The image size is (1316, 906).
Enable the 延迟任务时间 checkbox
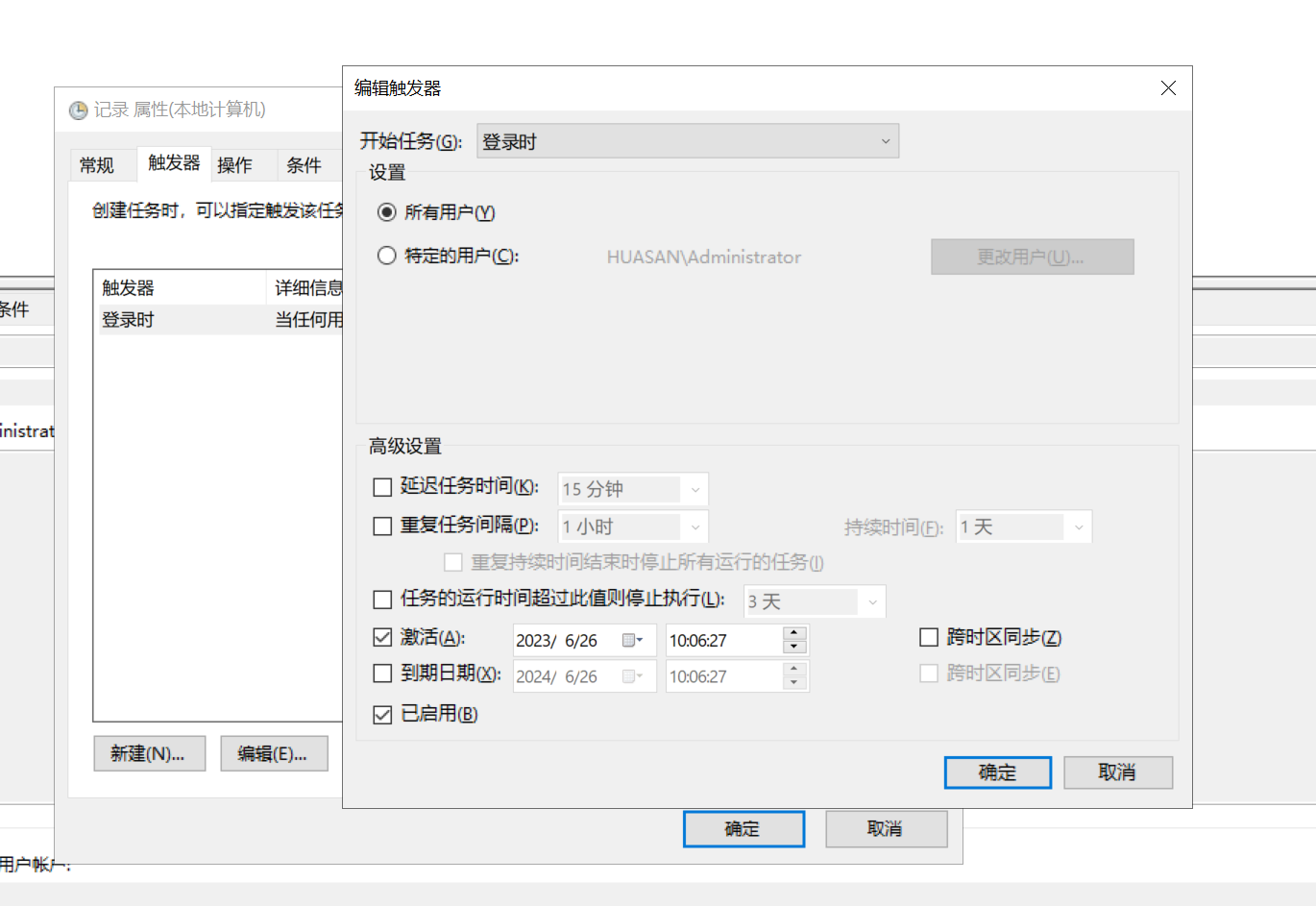coord(382,487)
